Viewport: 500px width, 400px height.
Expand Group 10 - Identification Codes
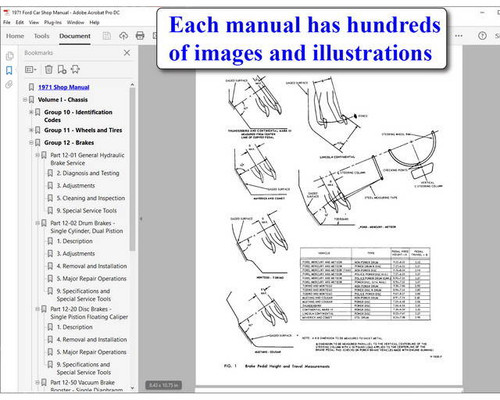pos(31,112)
